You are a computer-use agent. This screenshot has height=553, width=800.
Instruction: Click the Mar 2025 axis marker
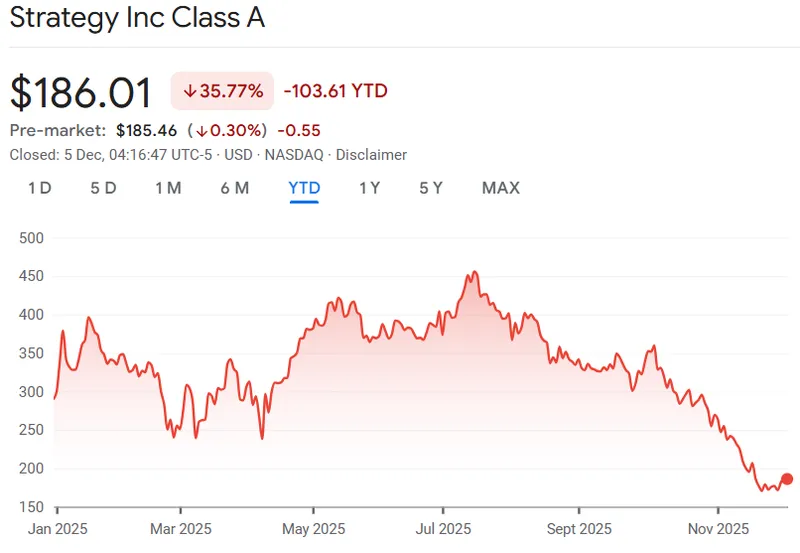pos(181,529)
